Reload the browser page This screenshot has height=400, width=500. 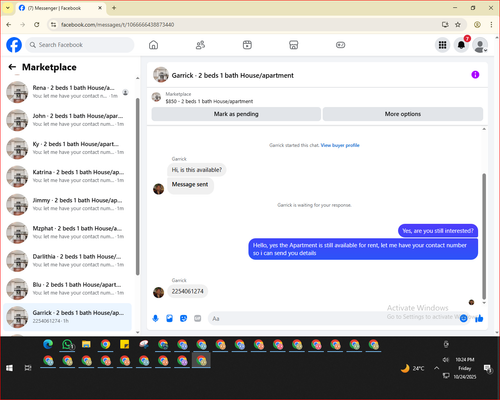pos(37,25)
